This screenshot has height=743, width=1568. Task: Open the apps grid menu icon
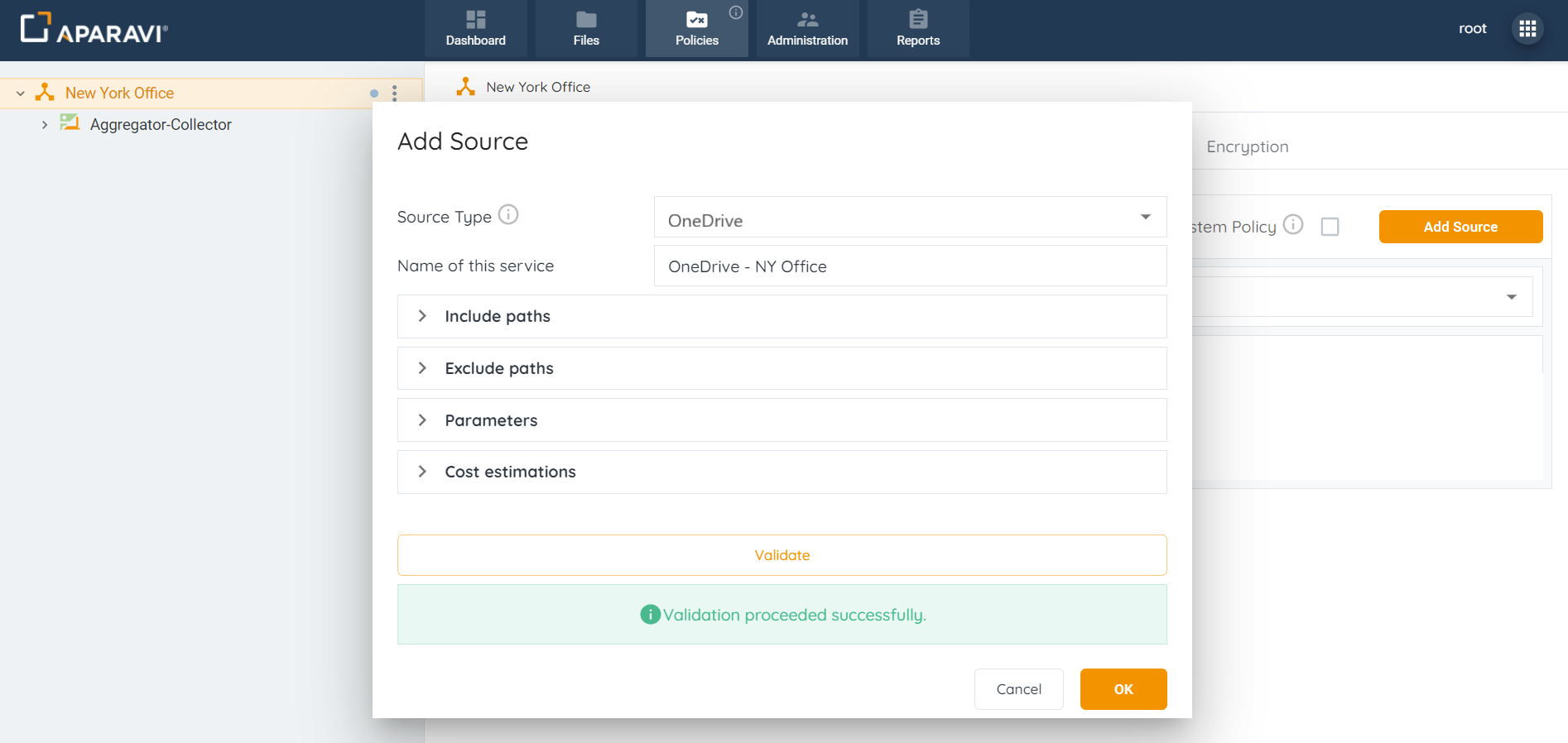(x=1527, y=29)
